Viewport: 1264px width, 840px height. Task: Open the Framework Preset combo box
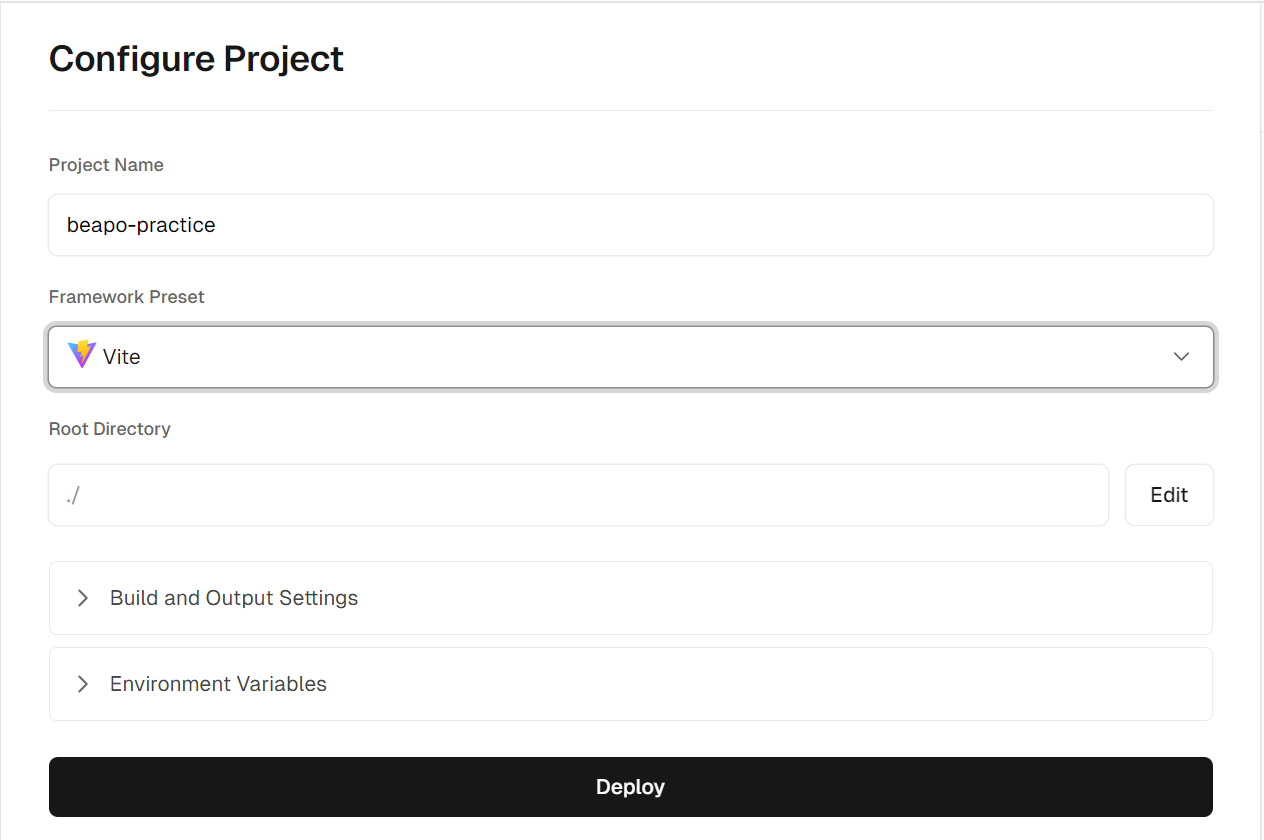(630, 357)
